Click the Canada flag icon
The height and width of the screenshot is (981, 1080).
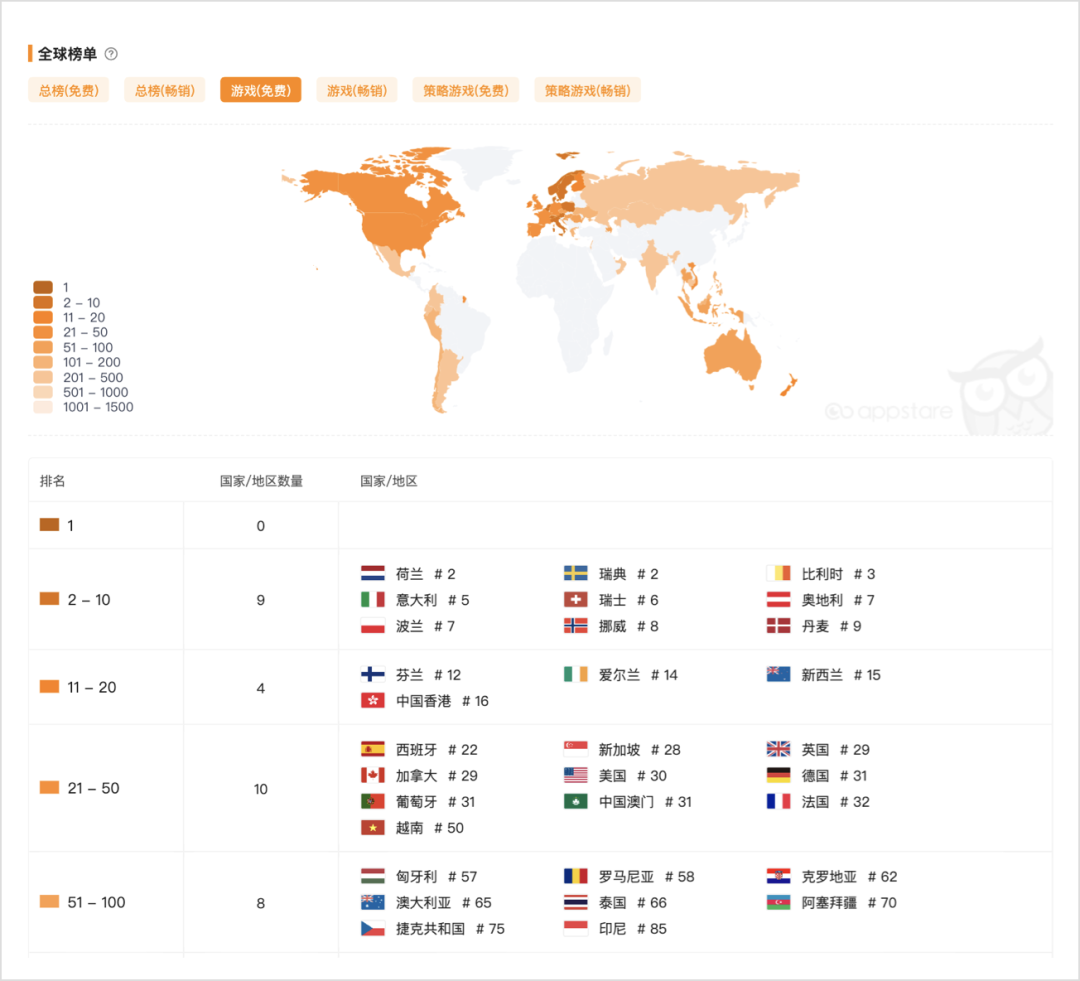click(372, 776)
